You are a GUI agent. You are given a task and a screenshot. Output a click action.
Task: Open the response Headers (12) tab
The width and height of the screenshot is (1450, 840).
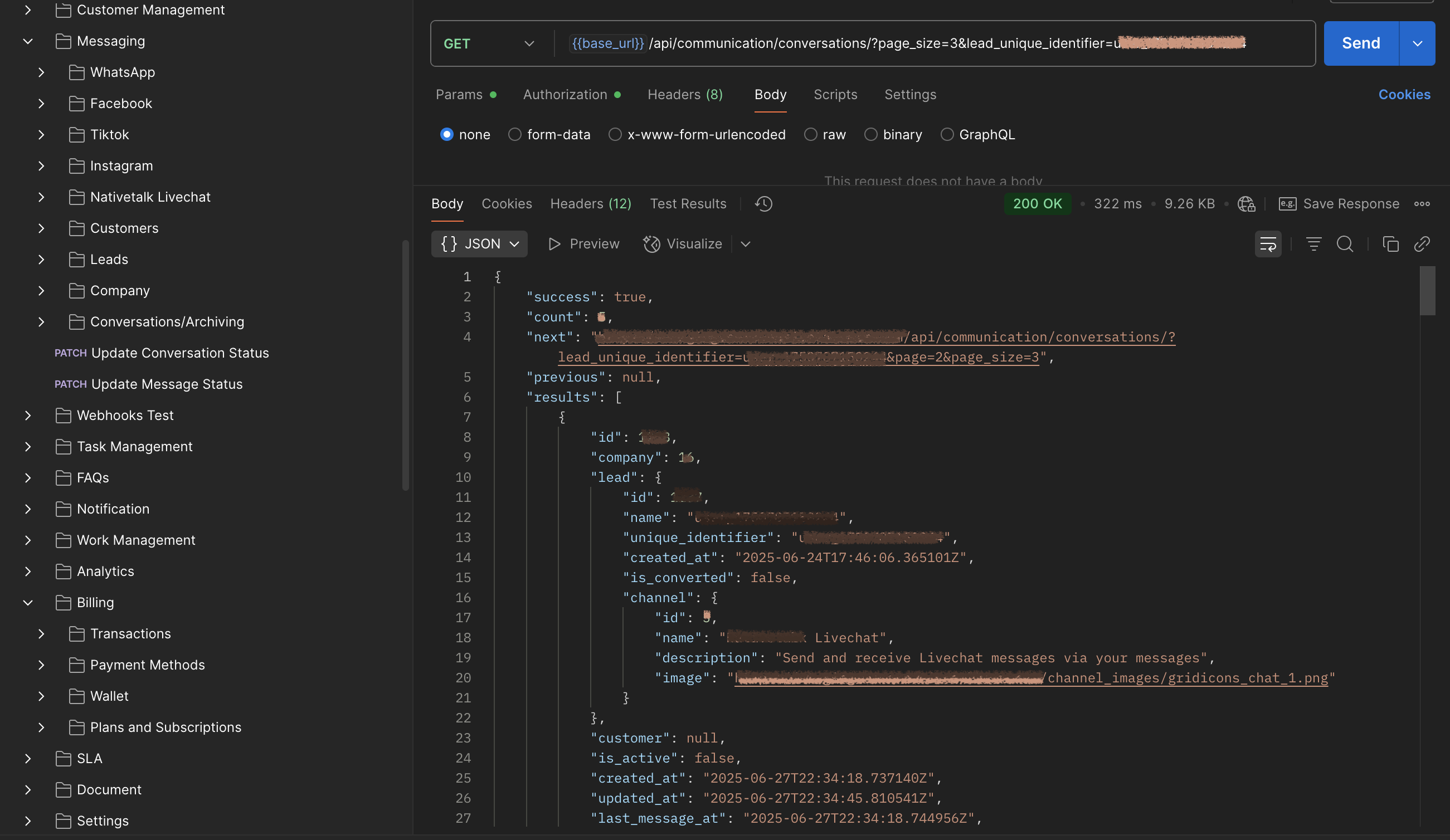(x=590, y=204)
